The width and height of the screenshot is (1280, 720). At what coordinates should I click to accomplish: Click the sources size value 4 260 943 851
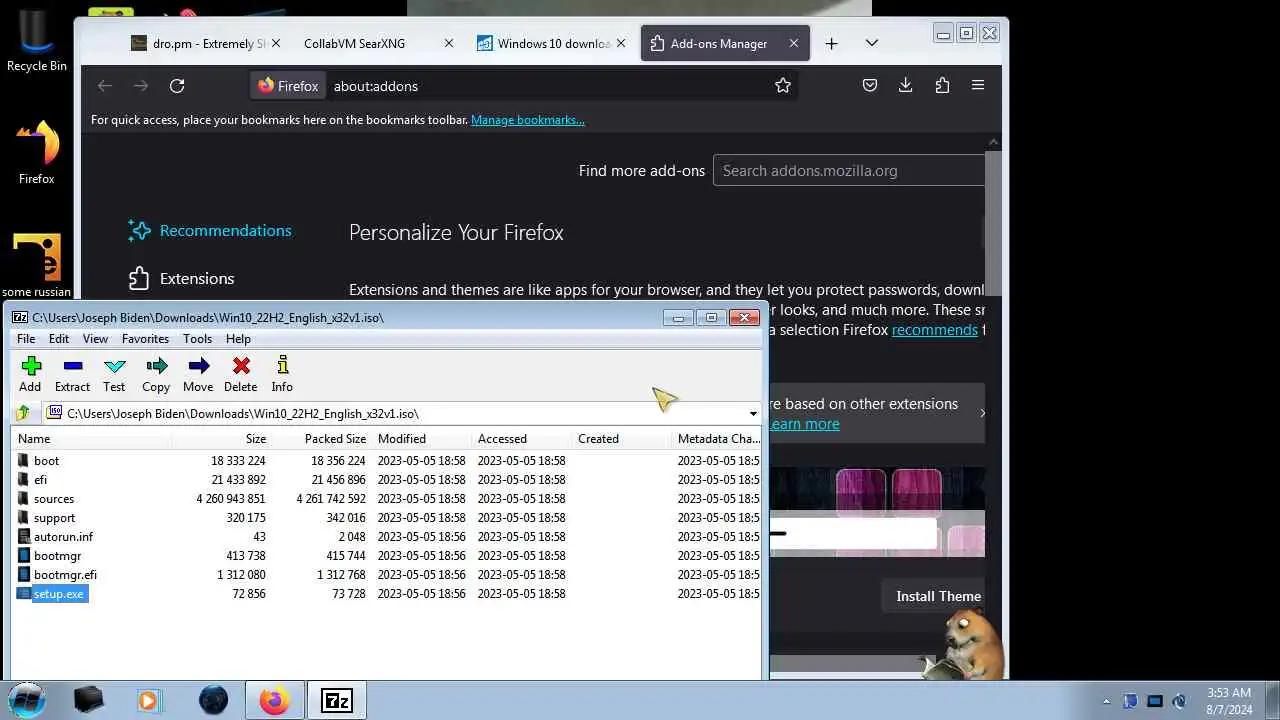point(231,499)
